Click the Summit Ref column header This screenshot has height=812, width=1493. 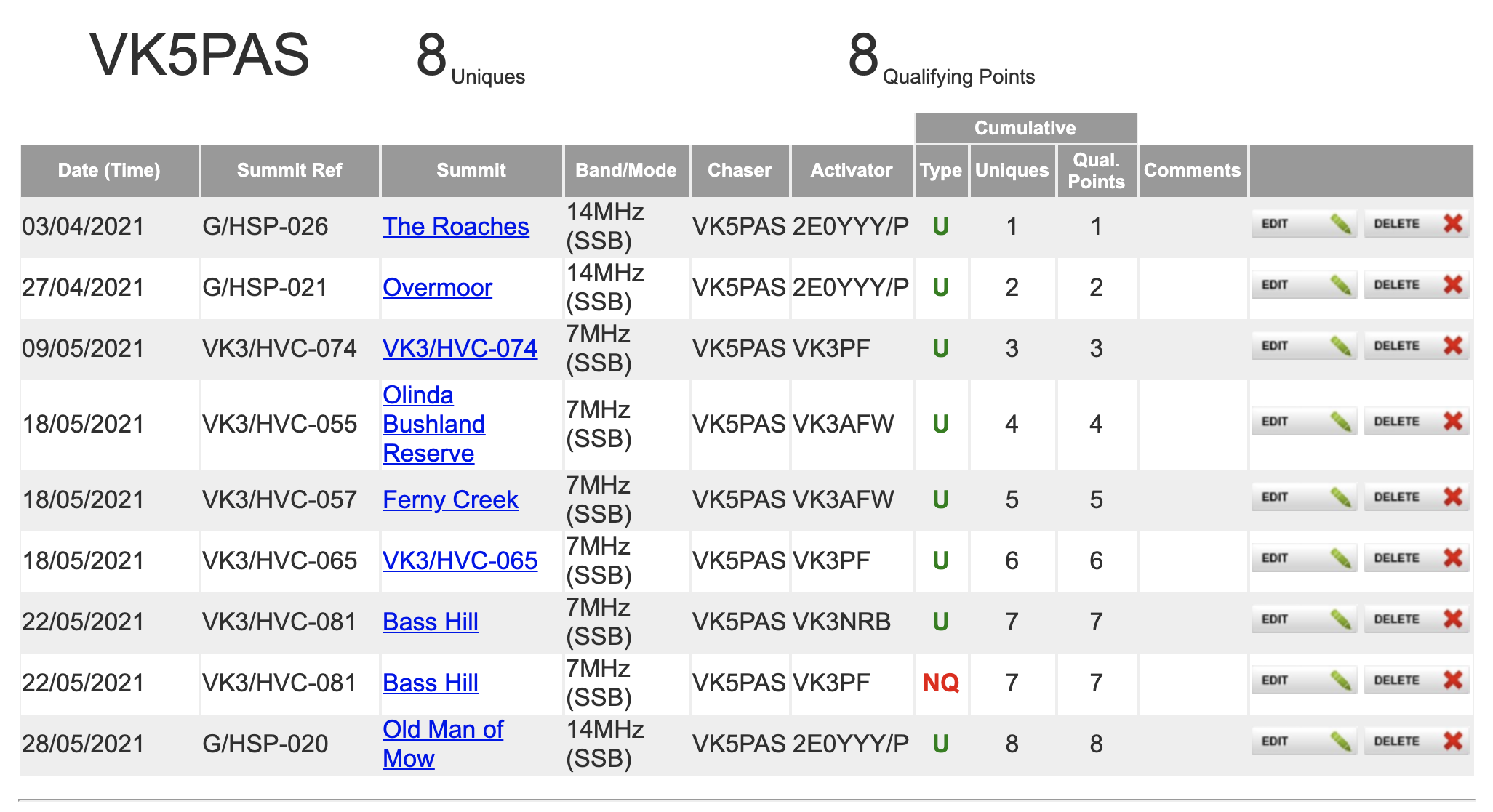point(289,171)
